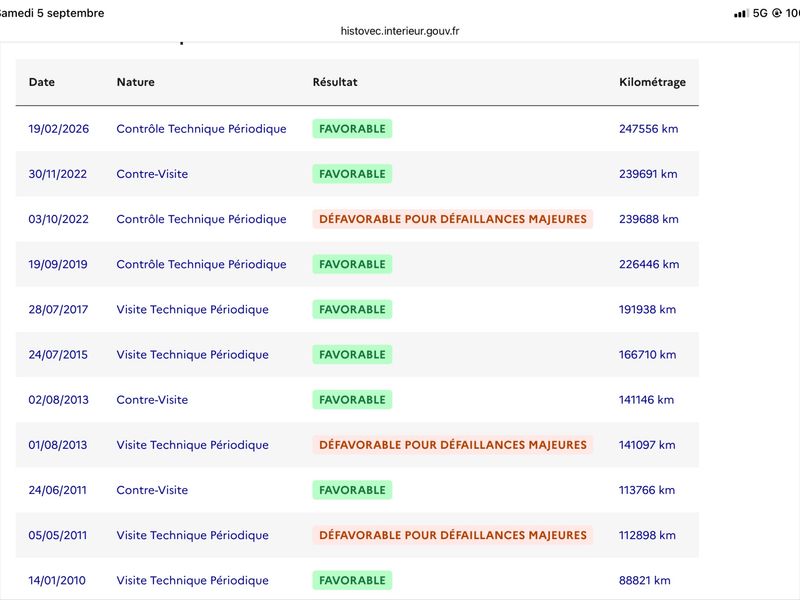Click the 247556 km mileage value
The width and height of the screenshot is (800, 600).
[x=649, y=129]
